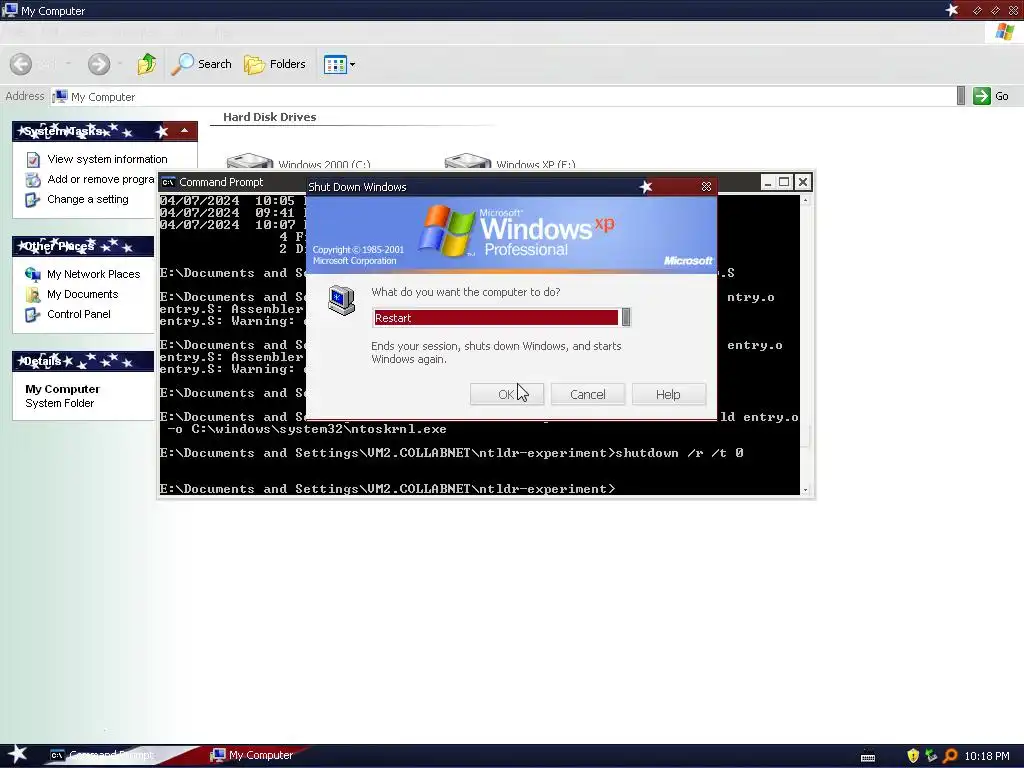The width and height of the screenshot is (1024, 768).
Task: Open View system information
Action: tap(107, 159)
